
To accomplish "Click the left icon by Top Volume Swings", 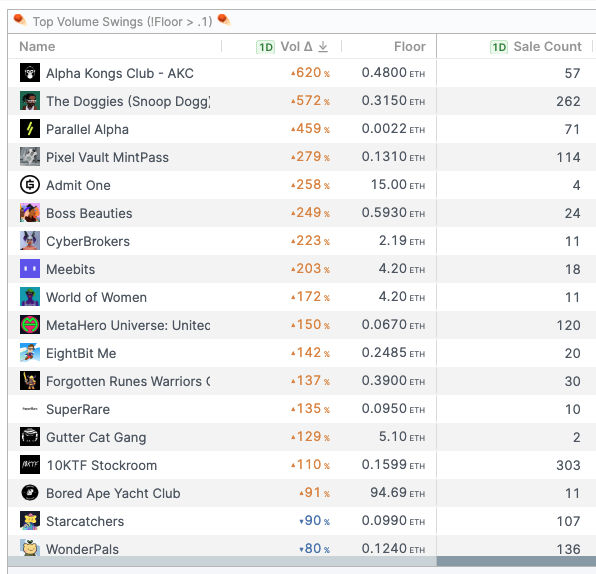I will (x=20, y=20).
